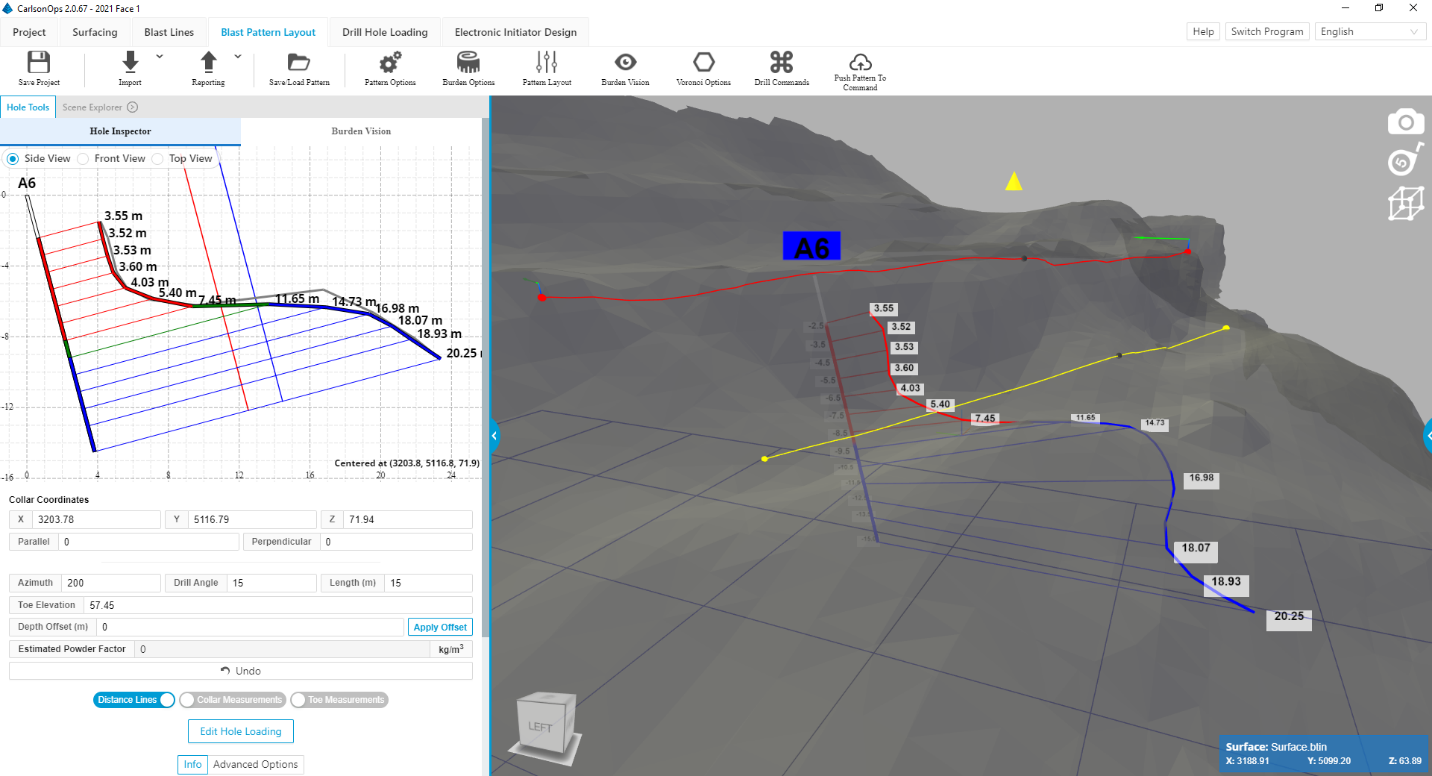Open the Import tool
The height and width of the screenshot is (776, 1432).
pos(130,62)
